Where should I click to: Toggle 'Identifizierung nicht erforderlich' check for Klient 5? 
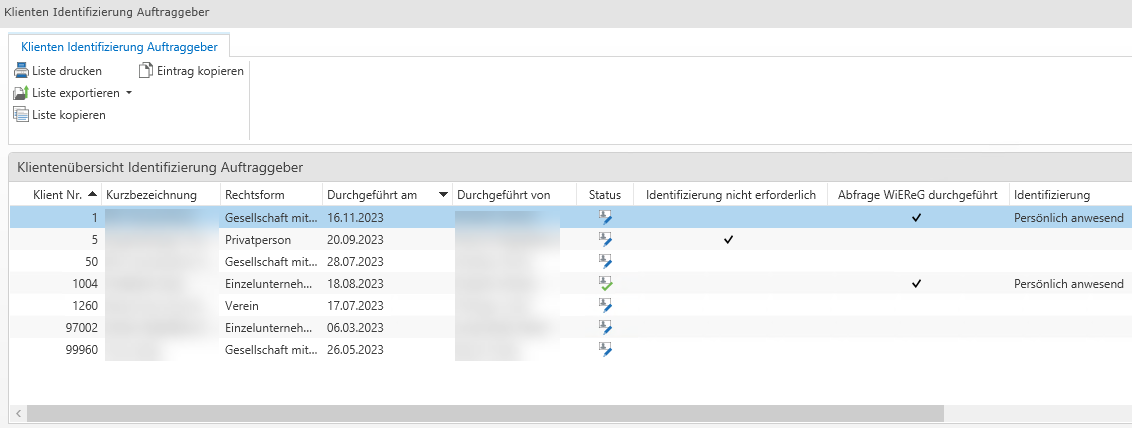728,240
